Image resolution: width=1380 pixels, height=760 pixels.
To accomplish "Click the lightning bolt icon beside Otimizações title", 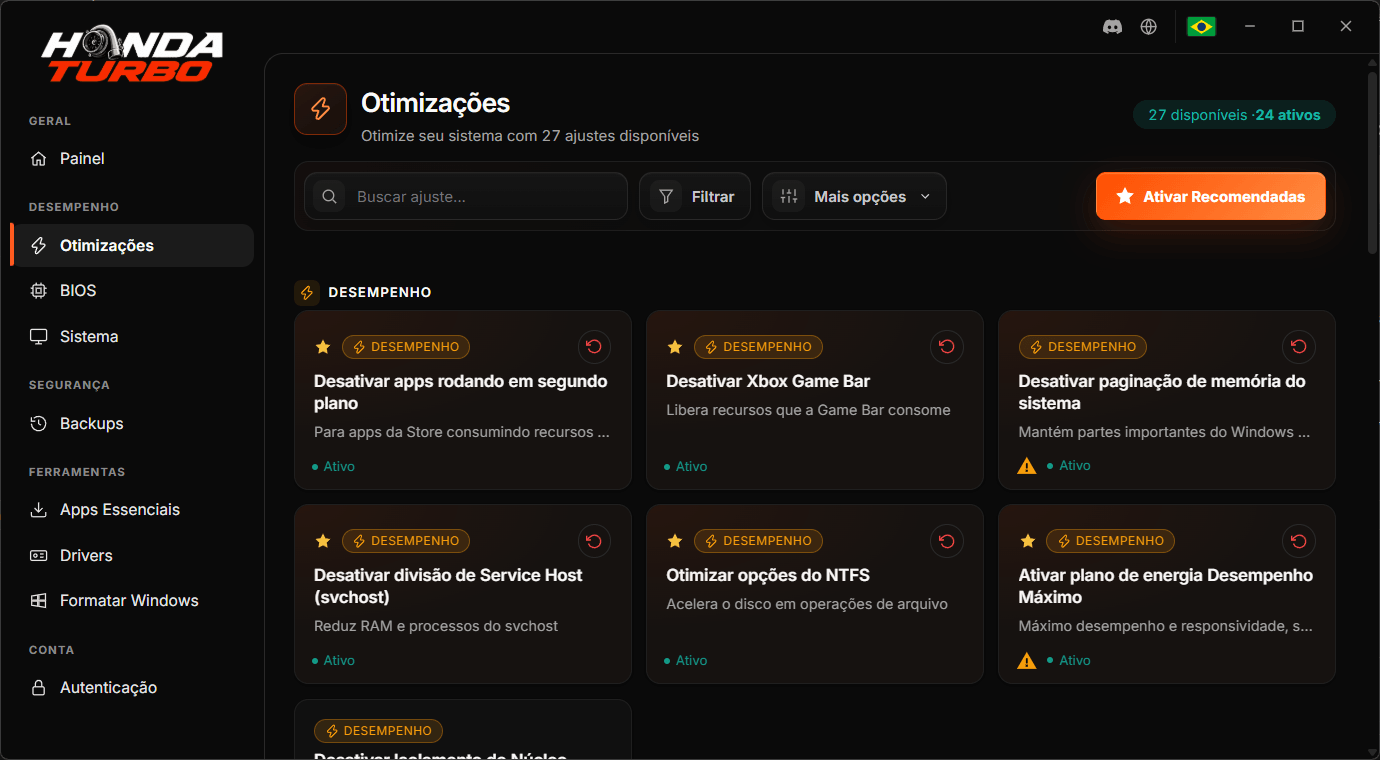I will pyautogui.click(x=320, y=109).
